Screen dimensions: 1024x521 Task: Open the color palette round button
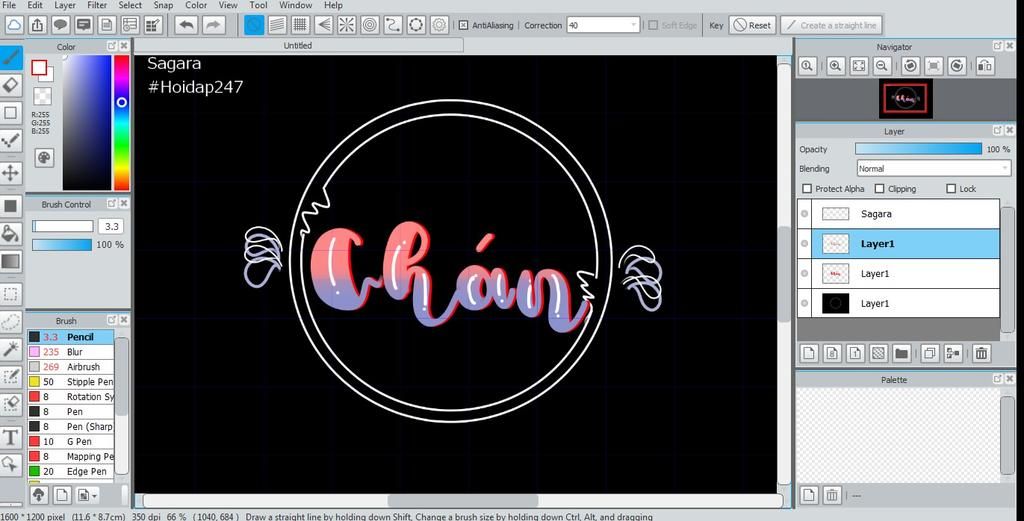click(x=44, y=157)
